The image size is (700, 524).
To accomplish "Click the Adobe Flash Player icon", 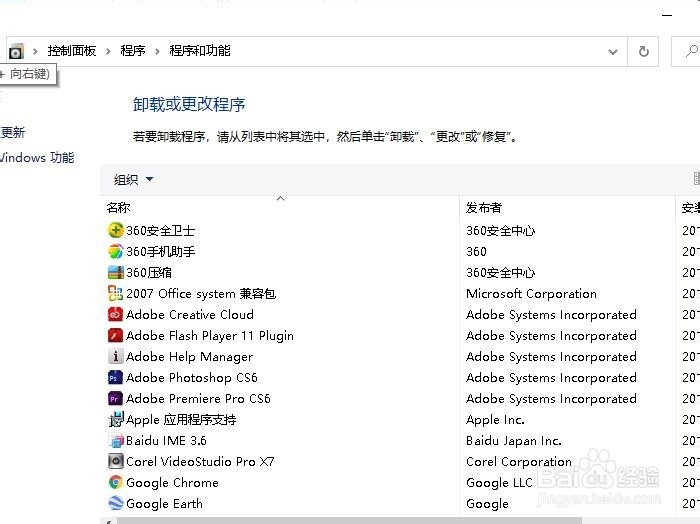I will (116, 335).
